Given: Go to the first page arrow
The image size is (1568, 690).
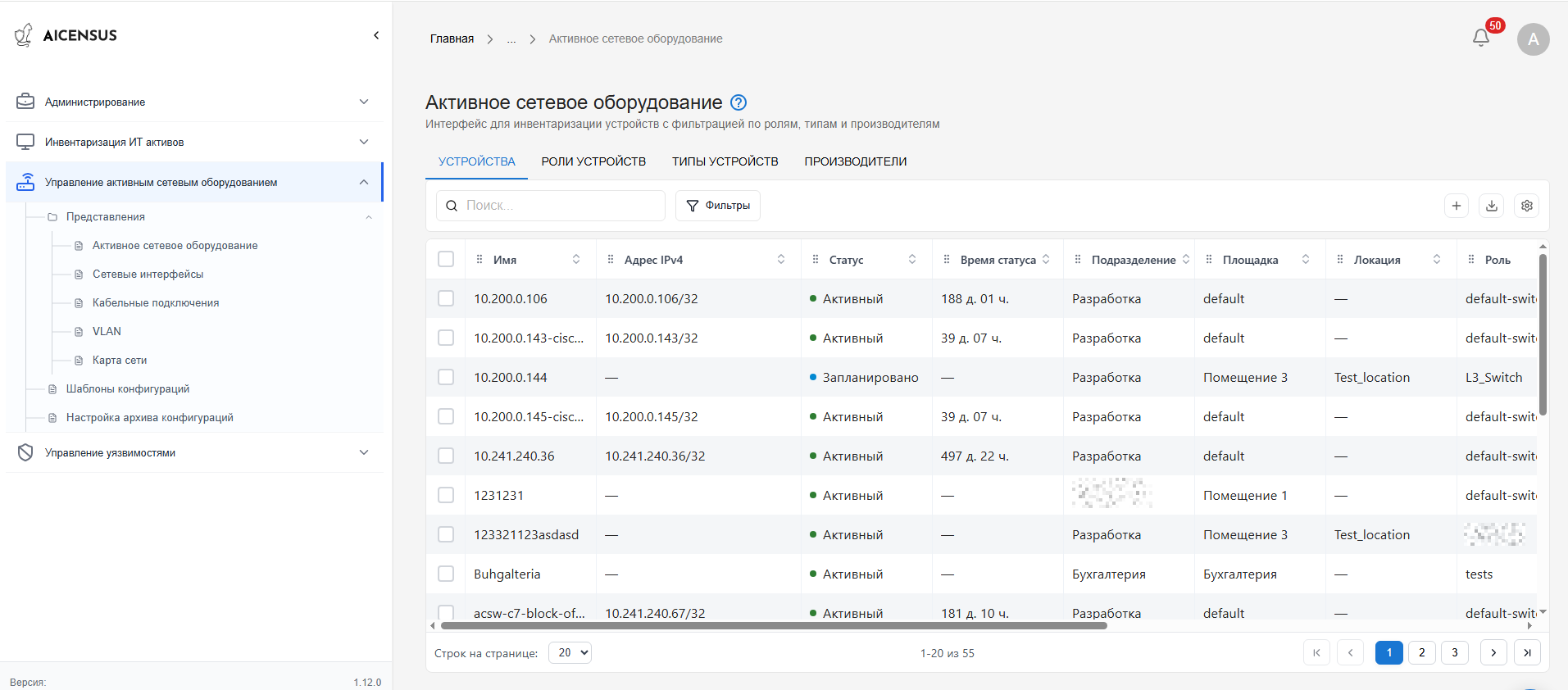Looking at the screenshot, I should [x=1316, y=652].
